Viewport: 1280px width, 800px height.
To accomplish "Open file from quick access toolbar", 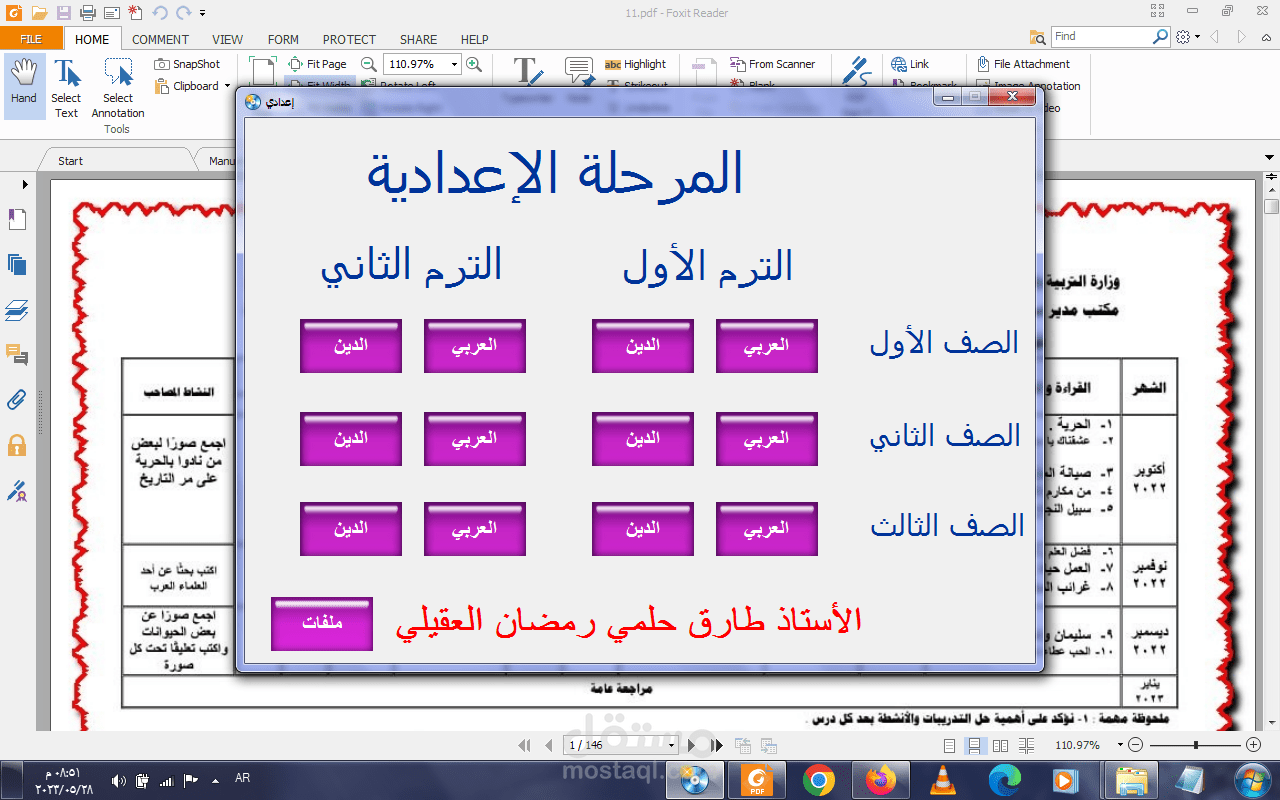I will click(x=39, y=13).
